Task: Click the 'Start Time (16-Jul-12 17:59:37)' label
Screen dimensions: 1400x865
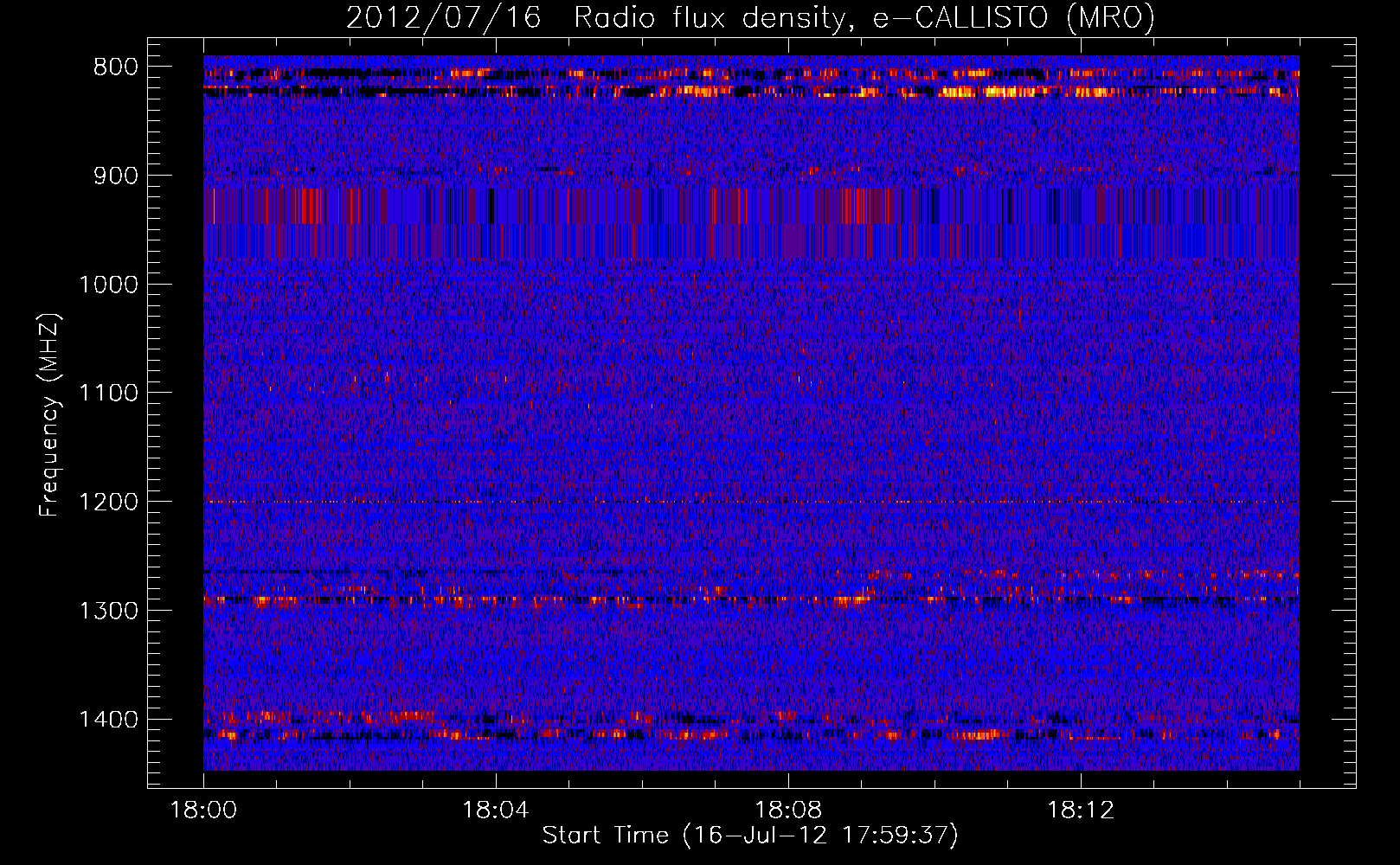Action: 750,836
